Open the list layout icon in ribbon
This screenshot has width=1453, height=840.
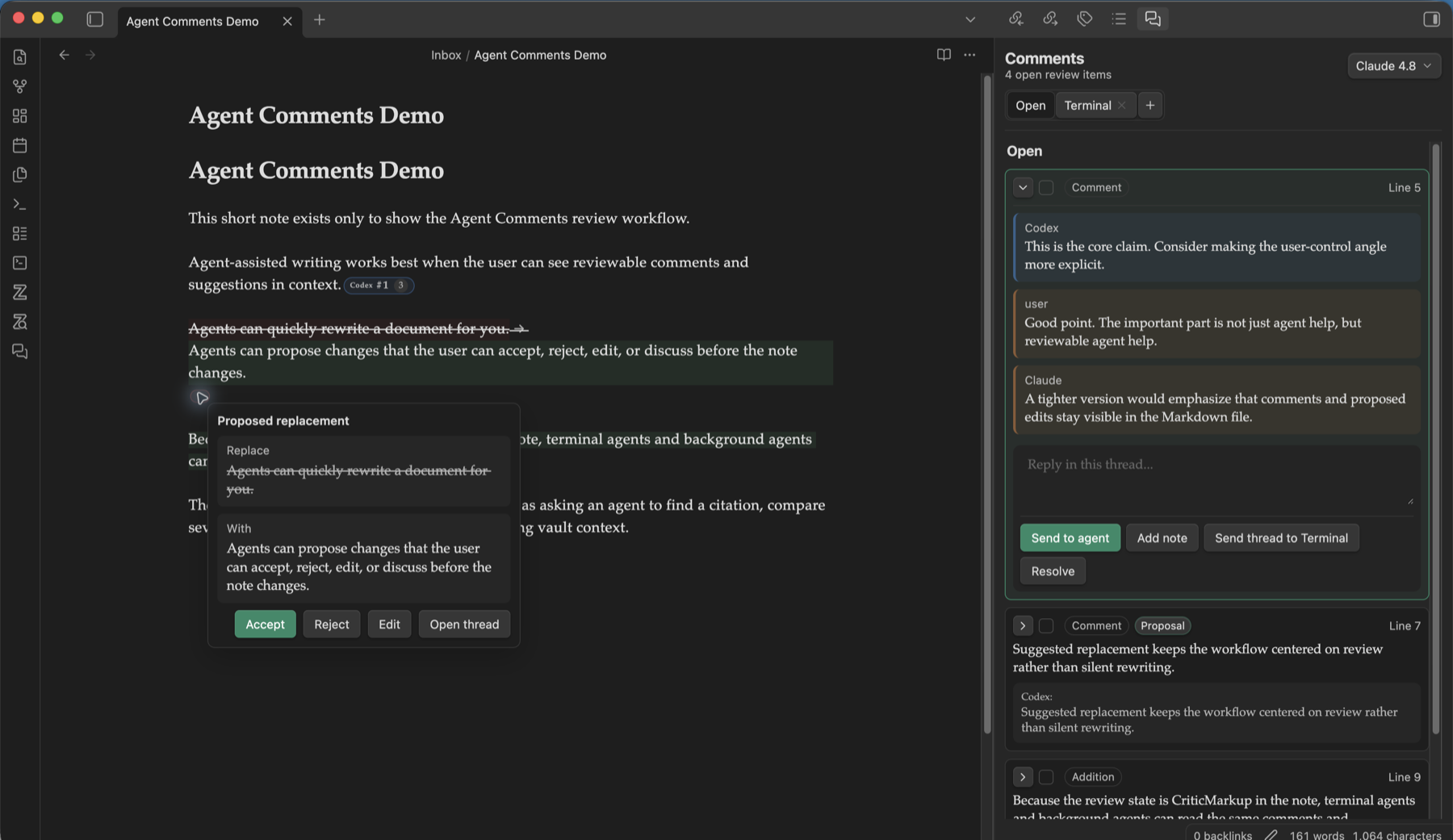coord(19,233)
